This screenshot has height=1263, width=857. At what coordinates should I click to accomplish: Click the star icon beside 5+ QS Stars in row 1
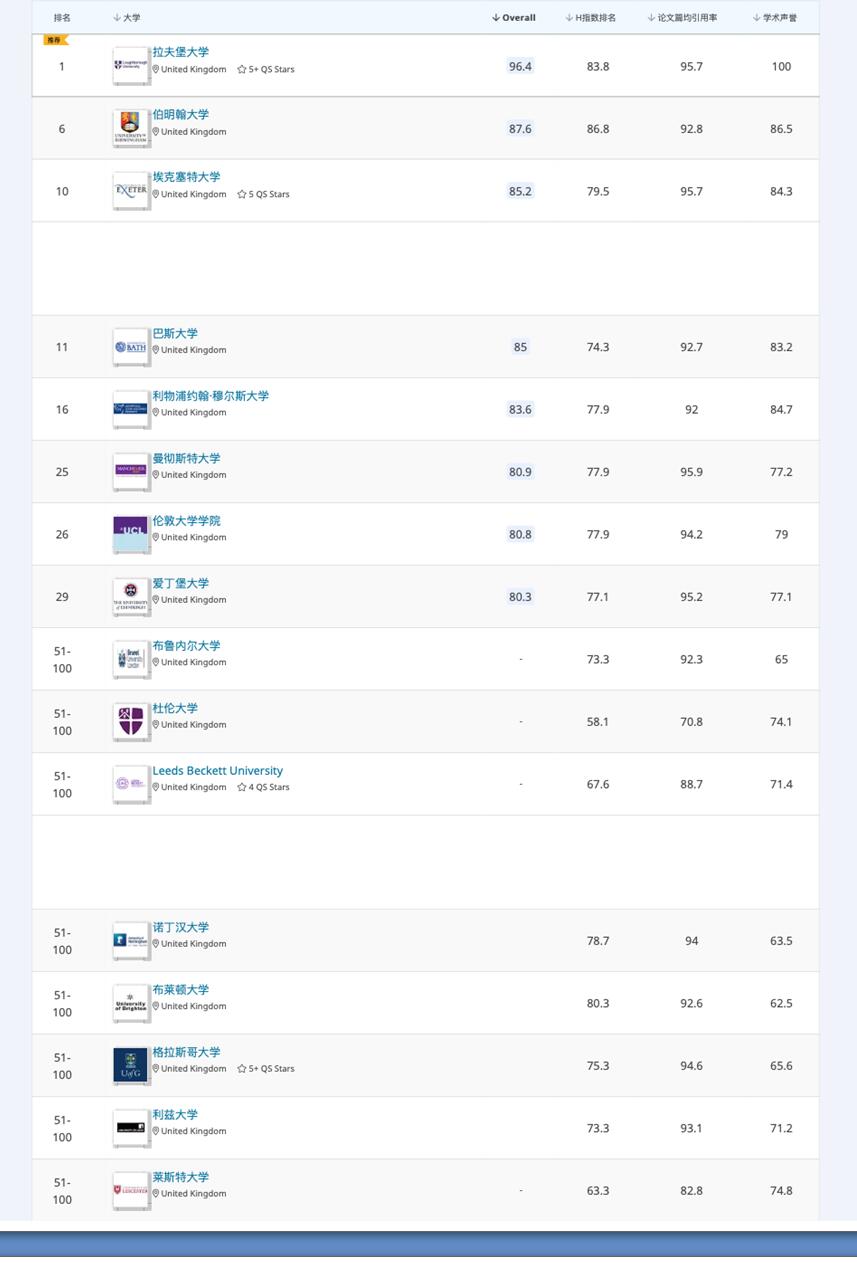pyautogui.click(x=242, y=70)
